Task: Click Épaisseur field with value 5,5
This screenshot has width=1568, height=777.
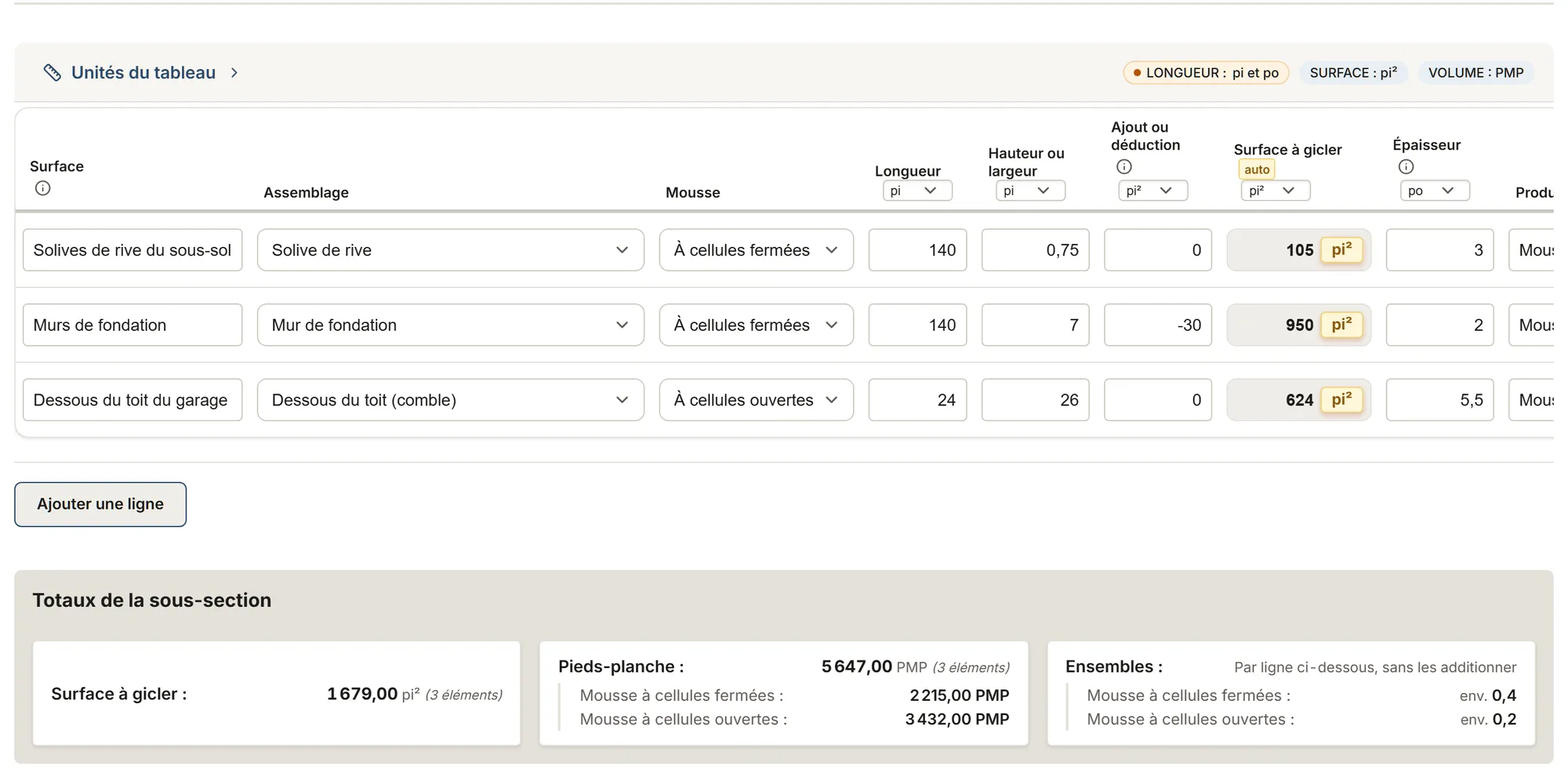Action: [x=1439, y=400]
